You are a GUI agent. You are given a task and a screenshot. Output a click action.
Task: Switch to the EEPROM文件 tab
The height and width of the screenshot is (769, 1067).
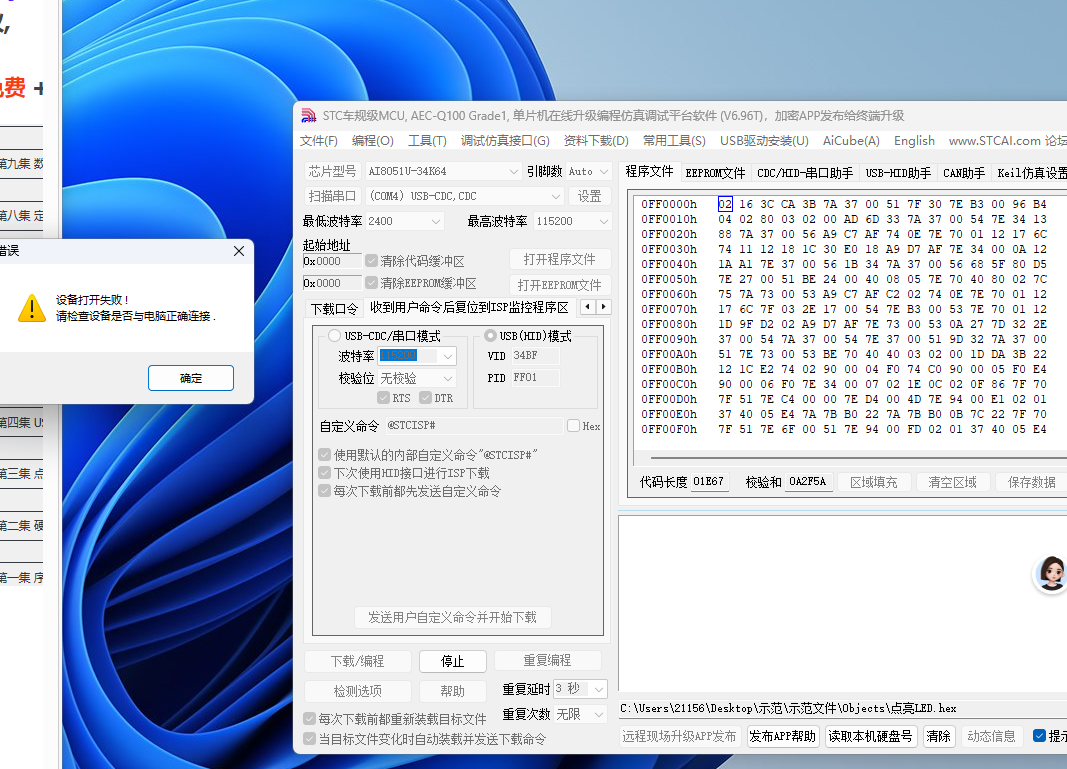tap(715, 171)
